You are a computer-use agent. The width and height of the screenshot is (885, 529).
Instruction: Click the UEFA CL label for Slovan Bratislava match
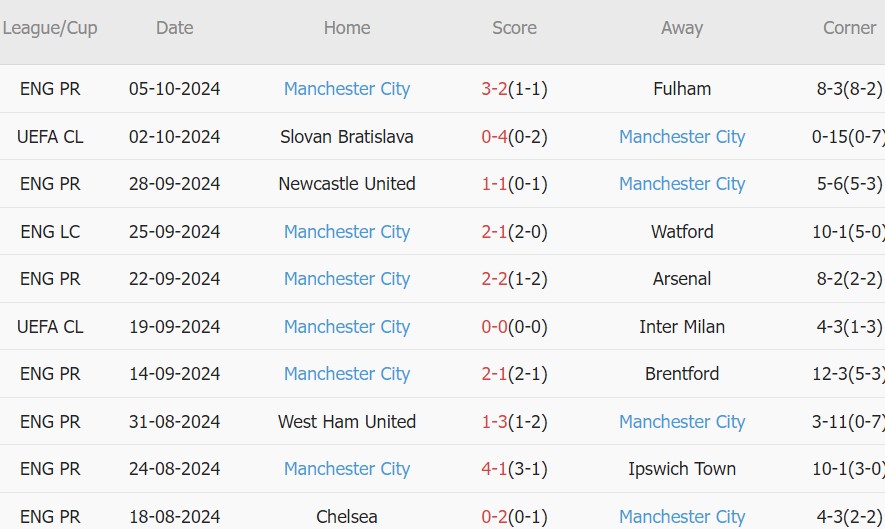click(x=50, y=137)
